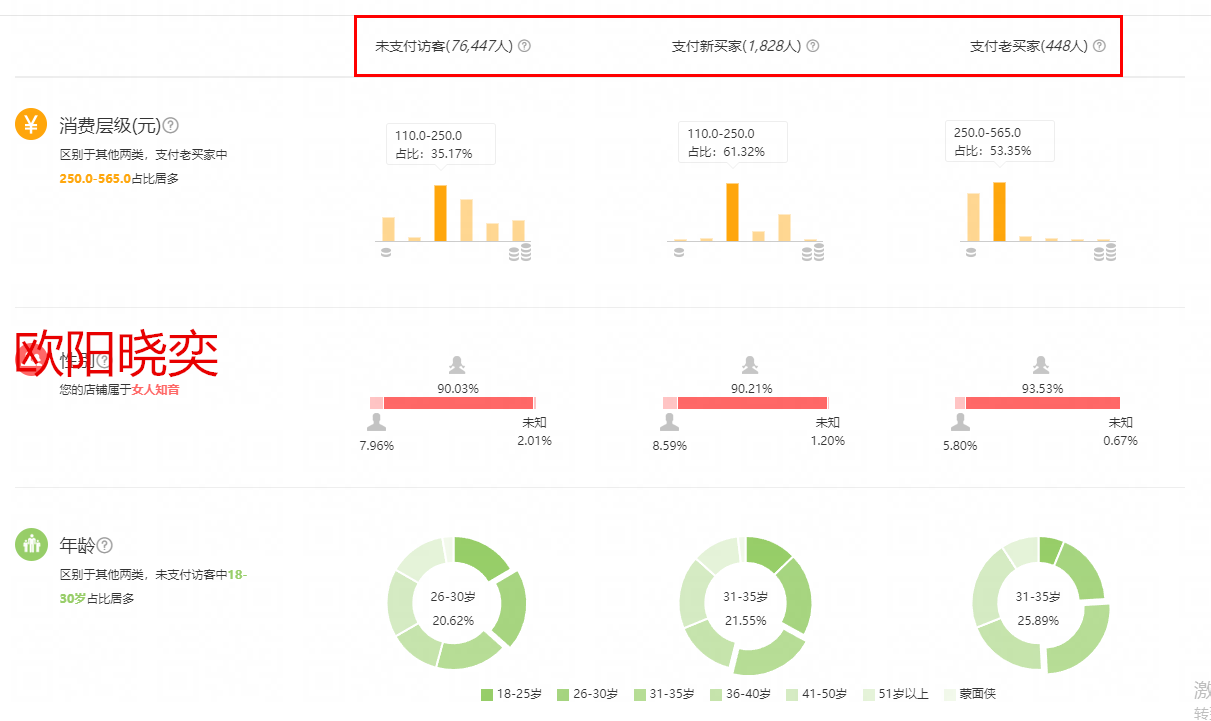Select the 未支付访客(76,447人) column header
Screen dimensions: 1211x721
(x=443, y=46)
